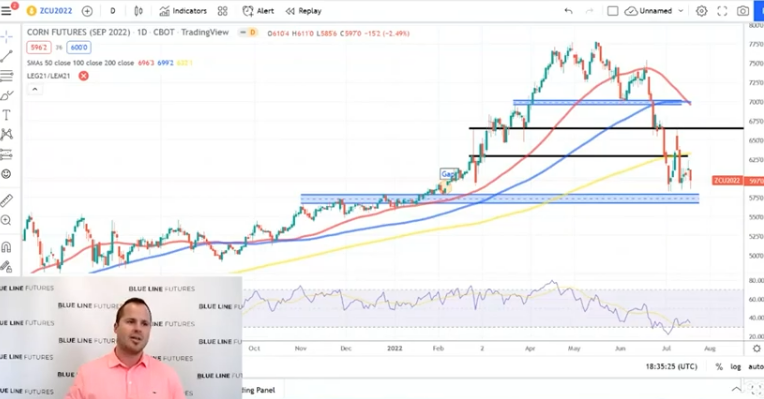Toggle magnet mode in left toolbar
Image resolution: width=764 pixels, height=399 pixels.
[x=6, y=247]
